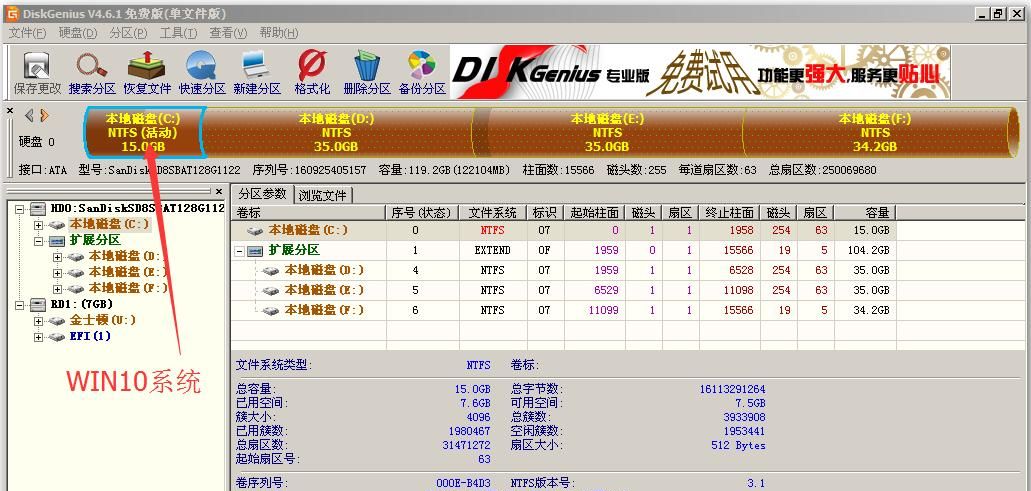Sort by the 文件系统 column header
Image resolution: width=1031 pixels, height=491 pixels.
pos(492,212)
